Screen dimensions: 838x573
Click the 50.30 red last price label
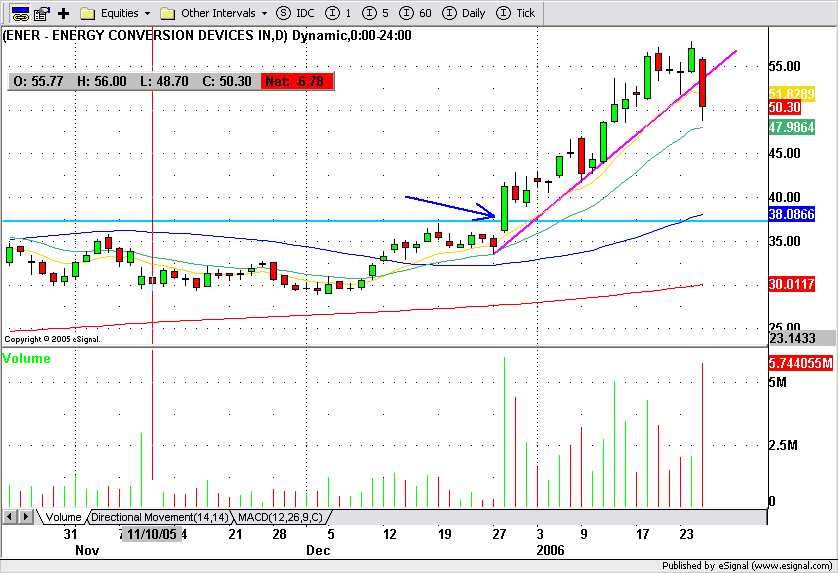[785, 107]
